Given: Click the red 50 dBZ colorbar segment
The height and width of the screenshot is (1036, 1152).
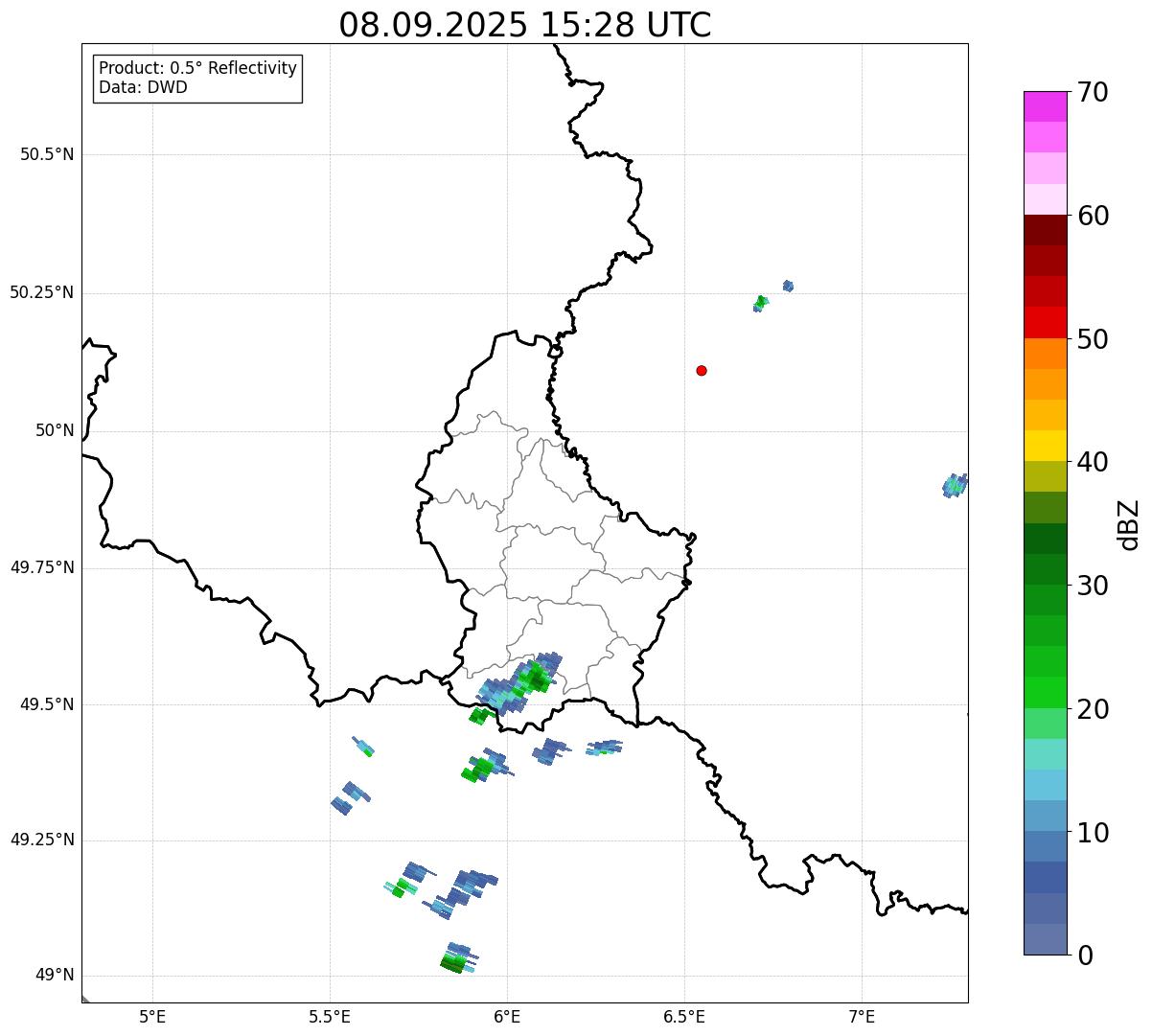Looking at the screenshot, I should pos(1045,322).
